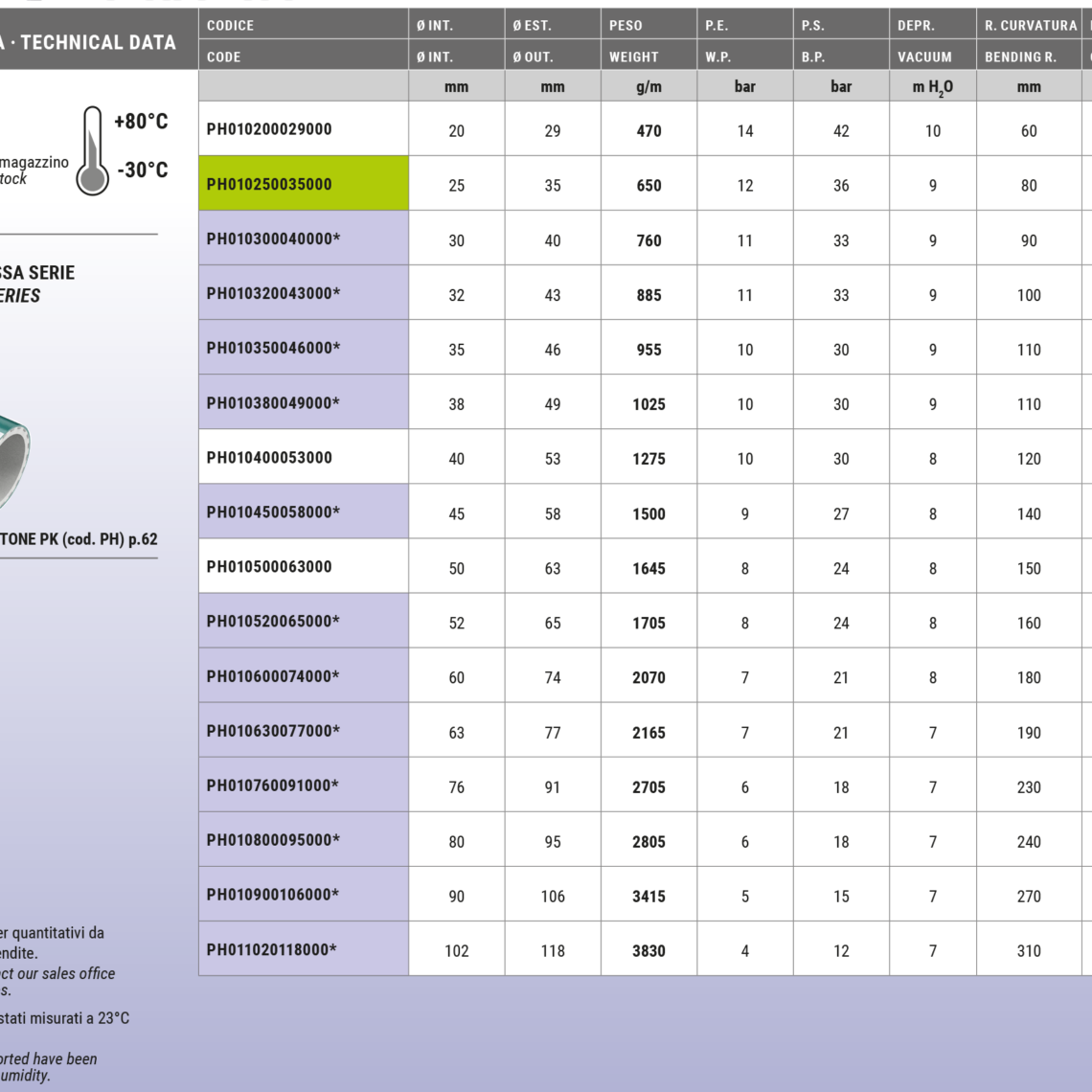The height and width of the screenshot is (1092, 1092).
Task: Click the m H2O unit cell
Action: click(x=932, y=87)
